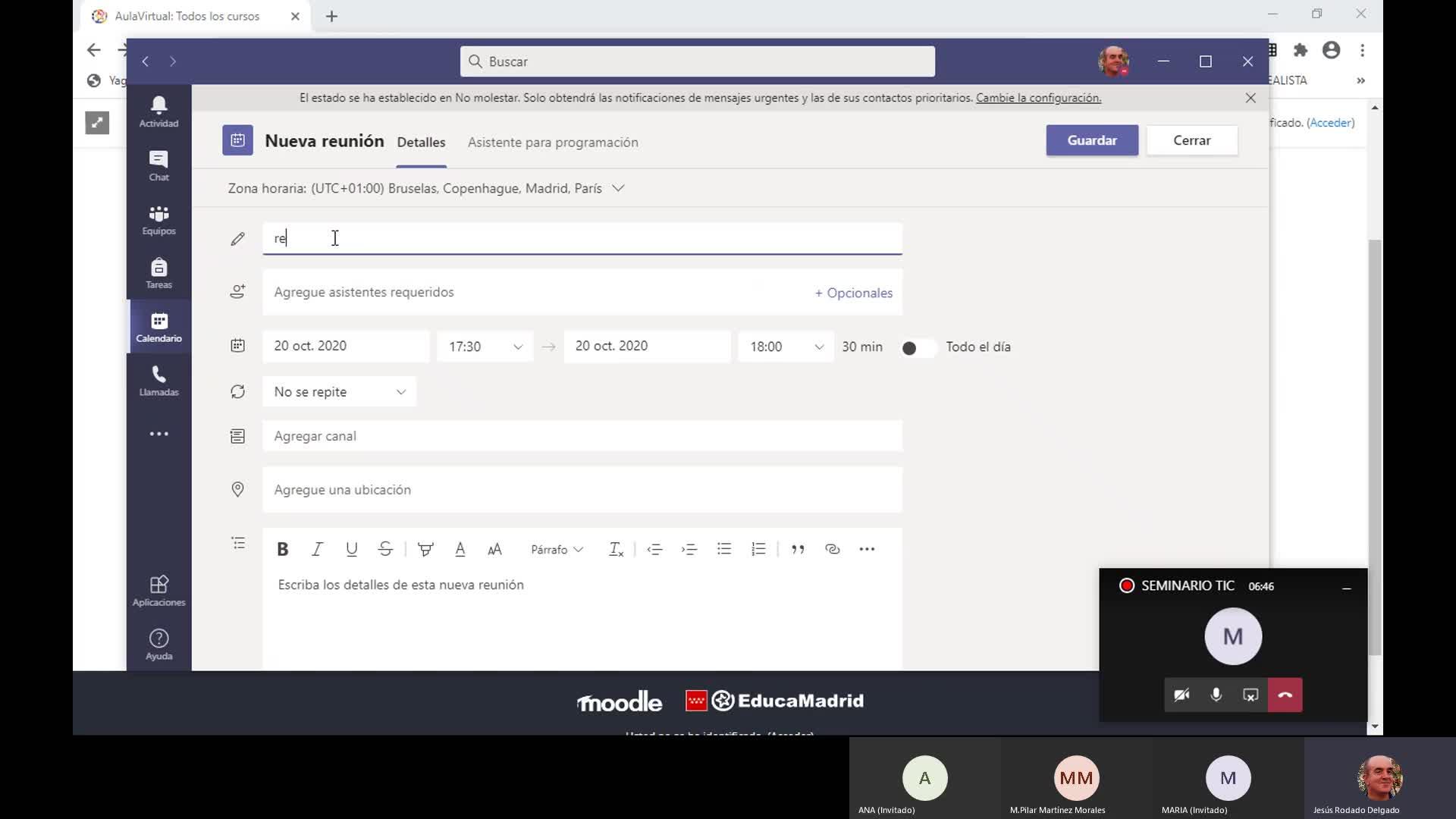Toggle the Todo el día switch

coord(917,347)
